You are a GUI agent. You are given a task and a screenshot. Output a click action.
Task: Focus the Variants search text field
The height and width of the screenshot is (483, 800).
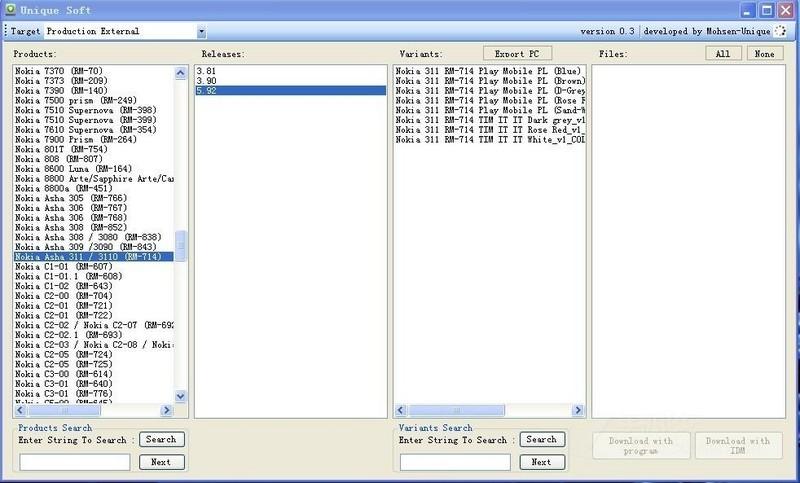point(455,462)
